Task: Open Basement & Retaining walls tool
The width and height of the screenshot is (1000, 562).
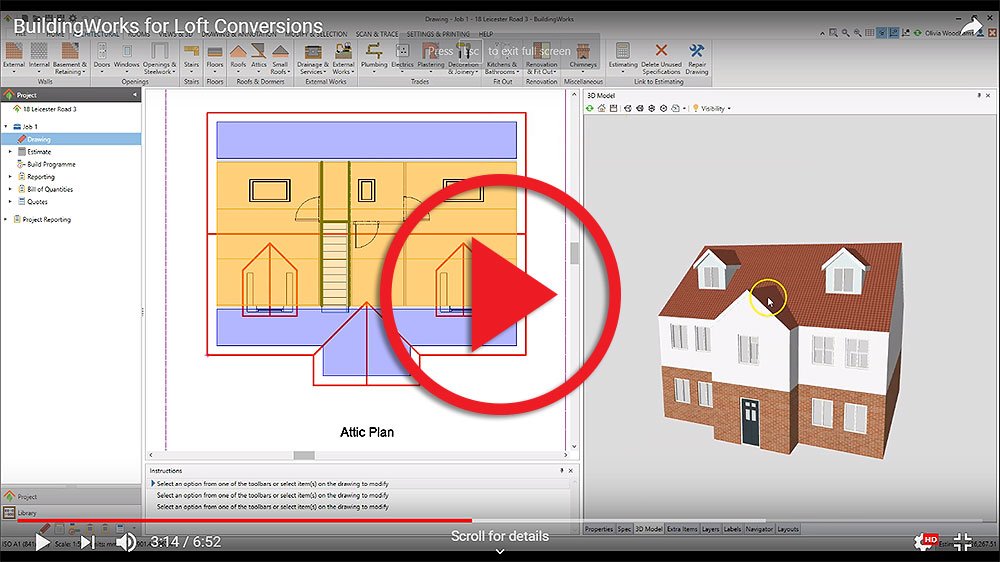Action: tap(70, 57)
